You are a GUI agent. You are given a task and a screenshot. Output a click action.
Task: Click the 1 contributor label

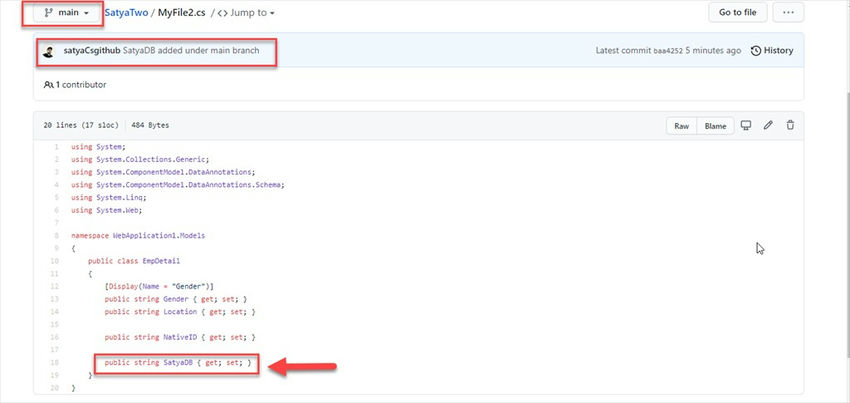[x=75, y=85]
